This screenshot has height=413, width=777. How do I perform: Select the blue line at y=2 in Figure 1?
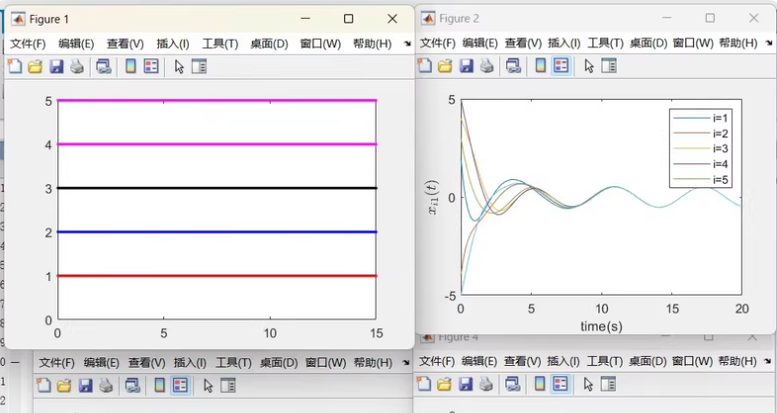[x=217, y=232]
